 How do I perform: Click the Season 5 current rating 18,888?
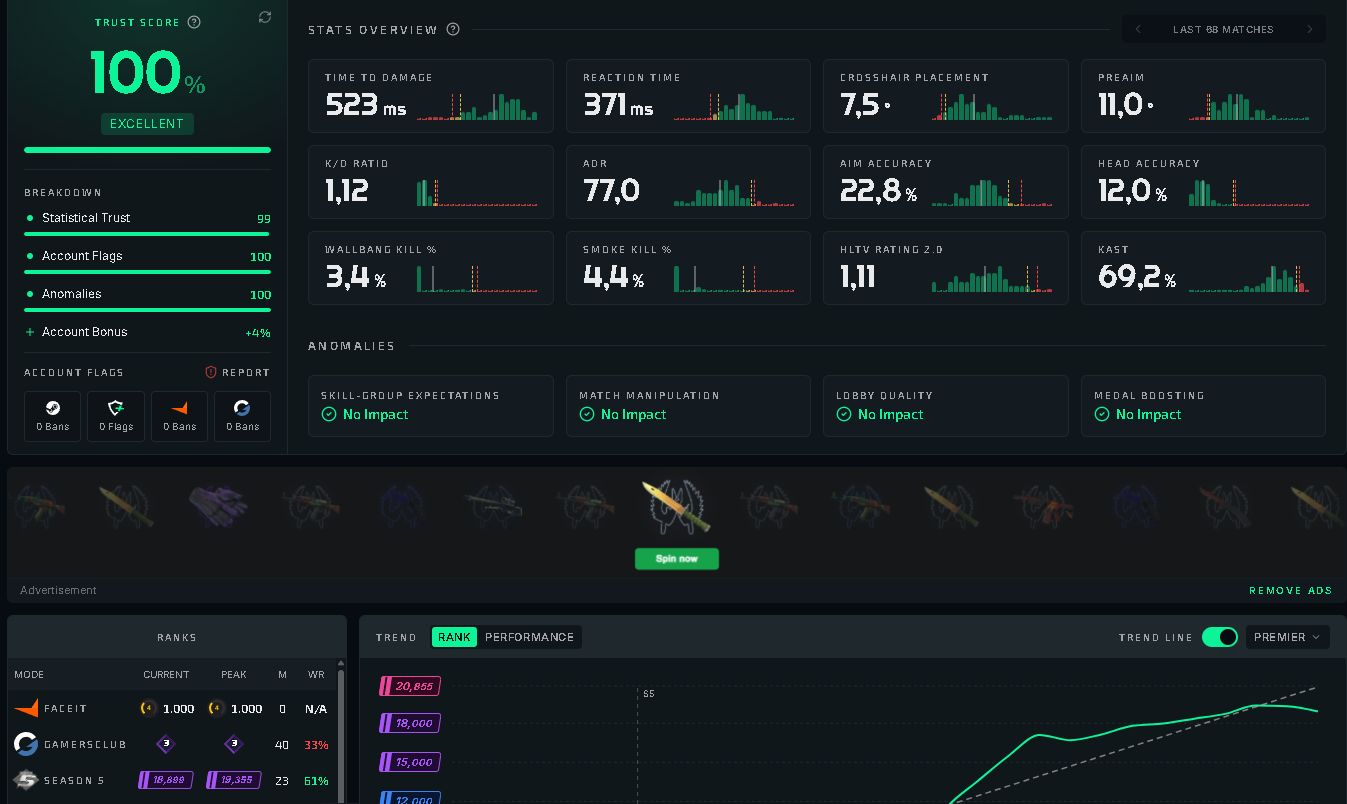(x=165, y=780)
